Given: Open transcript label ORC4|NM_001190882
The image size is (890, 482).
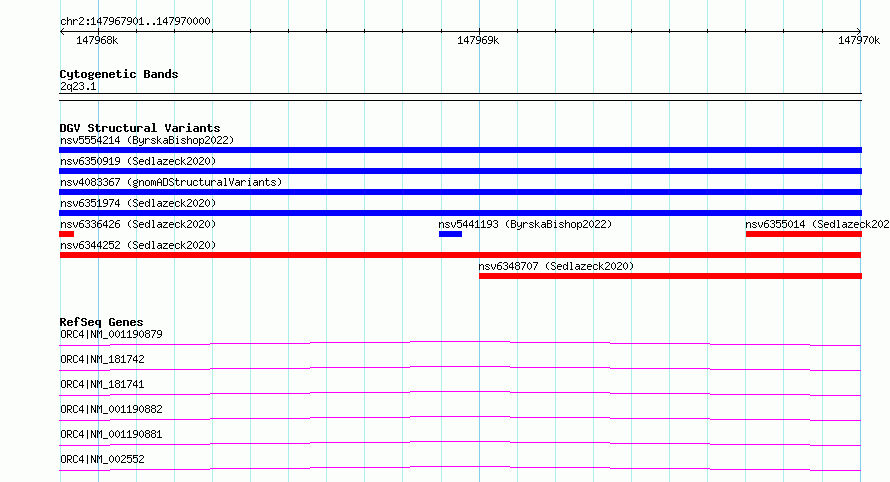Looking at the screenshot, I should (111, 409).
